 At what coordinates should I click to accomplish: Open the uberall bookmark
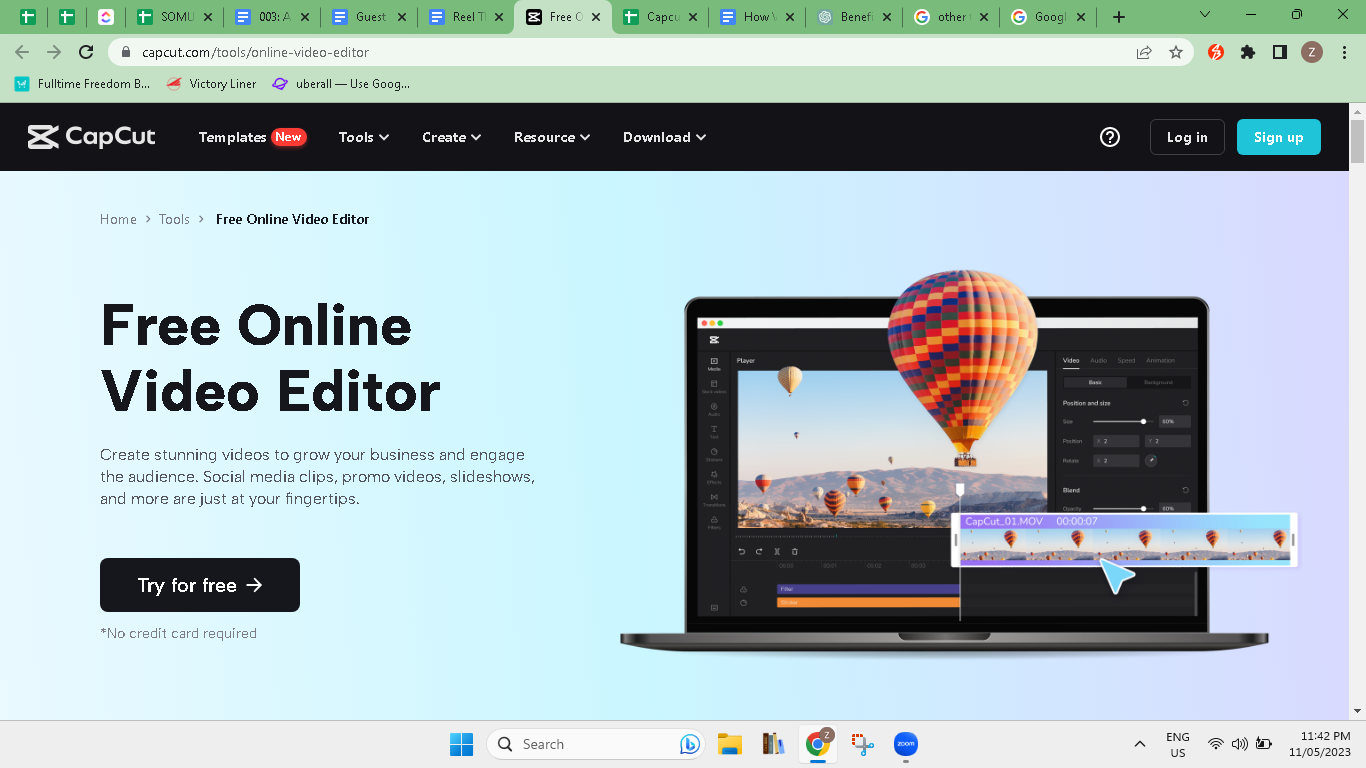(x=341, y=84)
